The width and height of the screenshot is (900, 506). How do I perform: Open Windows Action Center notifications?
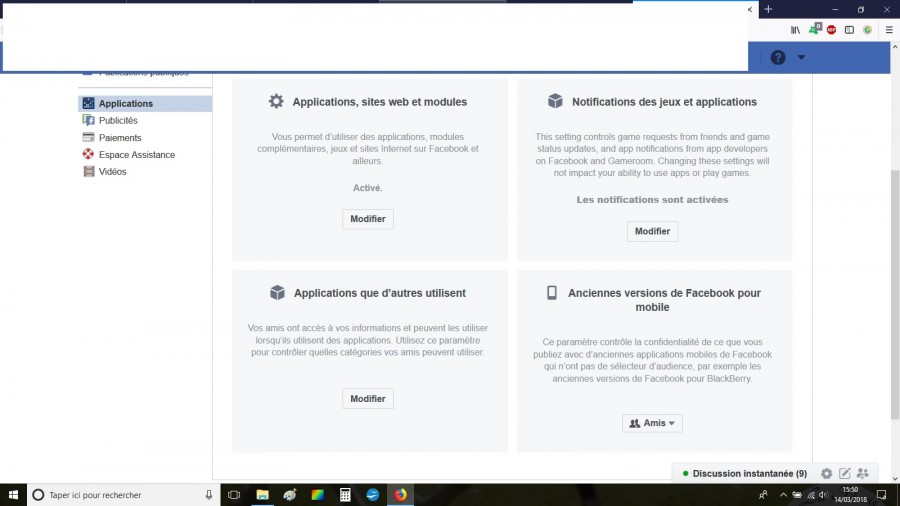882,495
